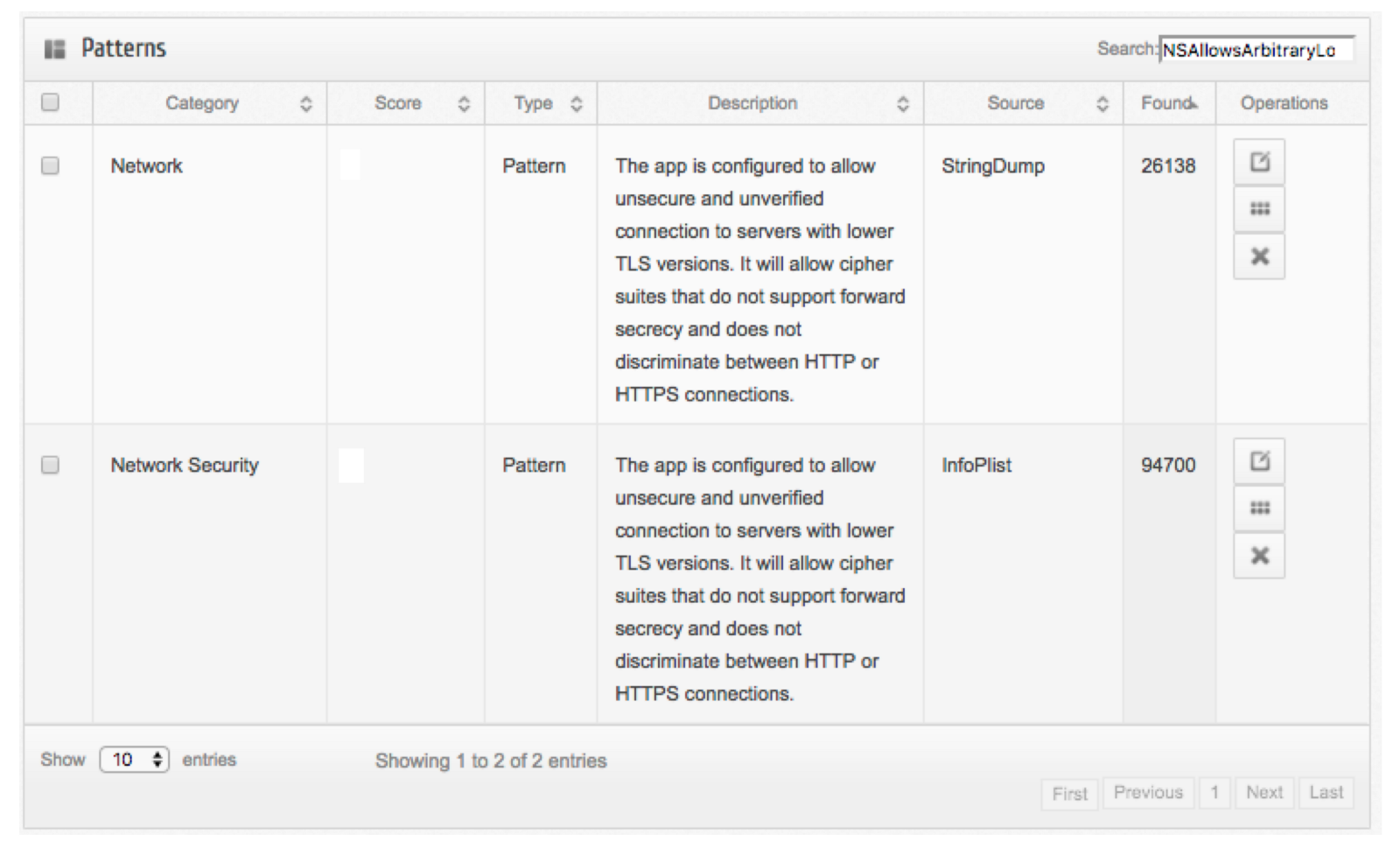The height and width of the screenshot is (848, 1400).
Task: Sort the table by Description column
Action: pos(903,104)
